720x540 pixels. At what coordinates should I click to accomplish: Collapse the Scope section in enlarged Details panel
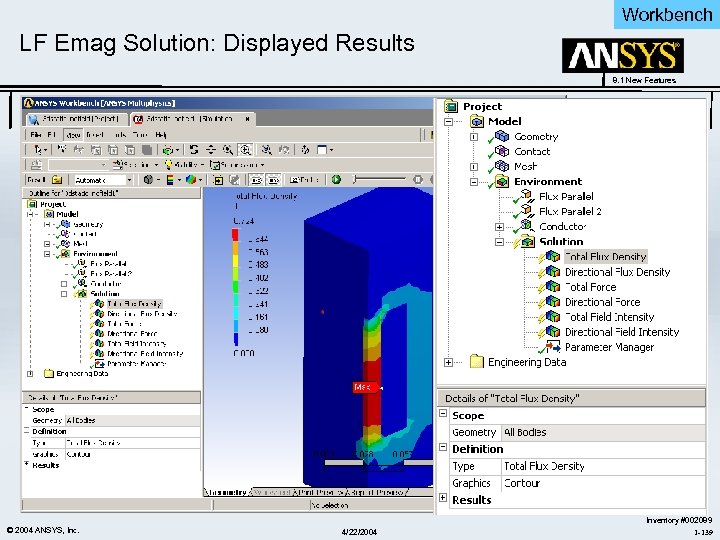443,413
